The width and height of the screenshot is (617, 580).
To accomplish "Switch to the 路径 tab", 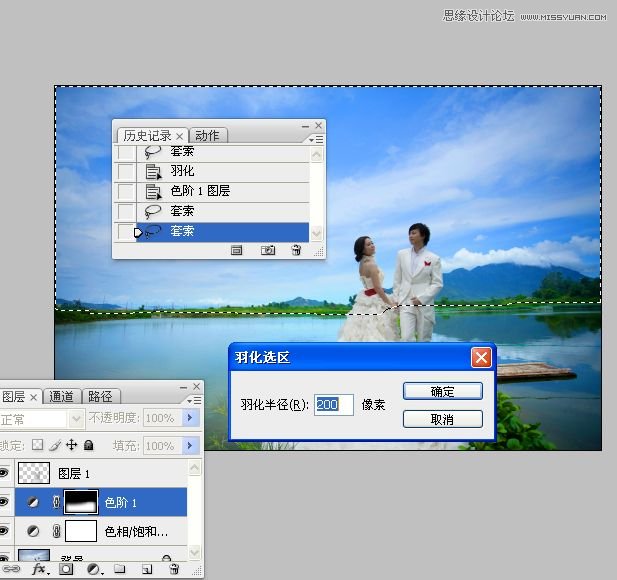I will coord(100,396).
